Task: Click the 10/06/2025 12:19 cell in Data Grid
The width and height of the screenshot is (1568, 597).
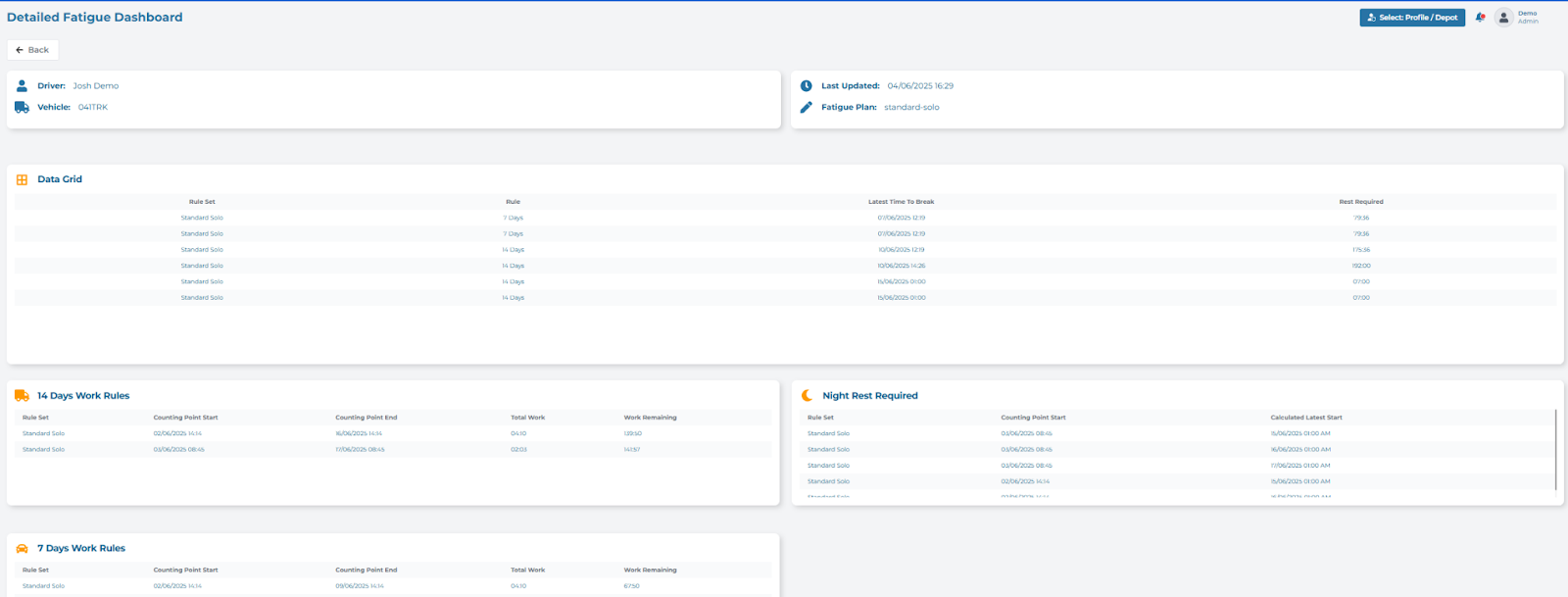Action: (x=902, y=250)
